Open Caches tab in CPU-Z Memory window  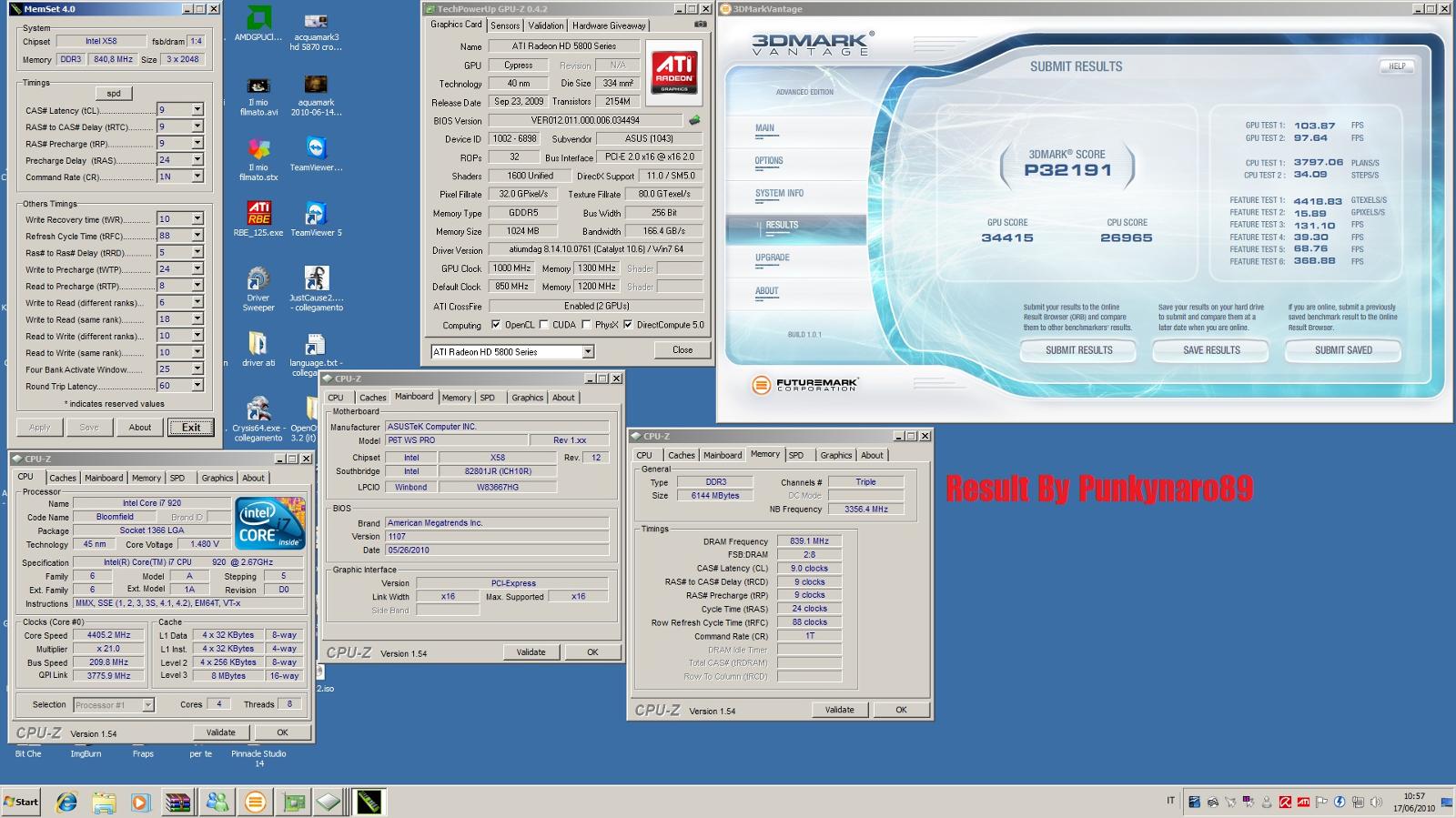point(681,455)
